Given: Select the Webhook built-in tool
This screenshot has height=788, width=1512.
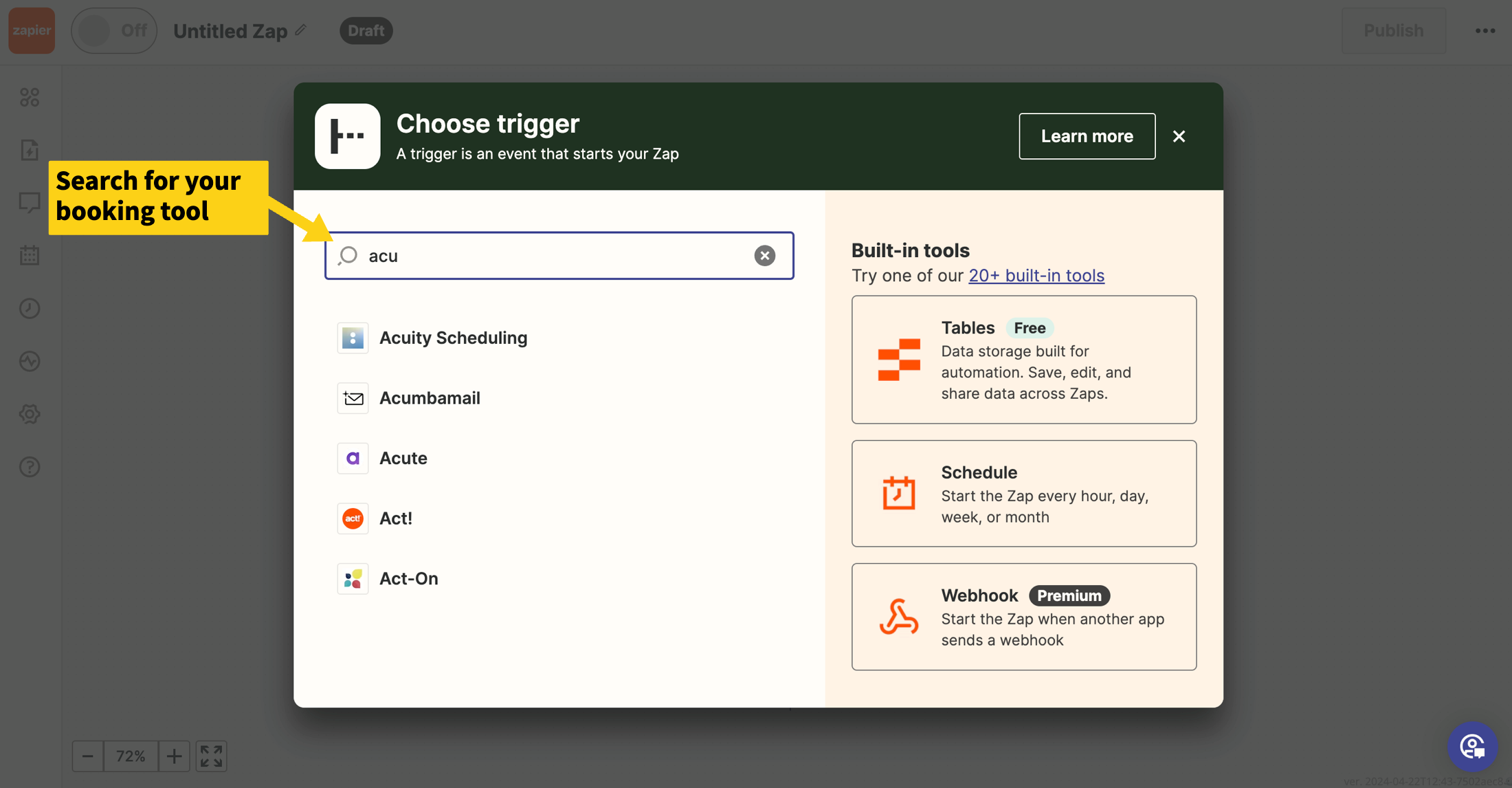Looking at the screenshot, I should coord(1023,617).
